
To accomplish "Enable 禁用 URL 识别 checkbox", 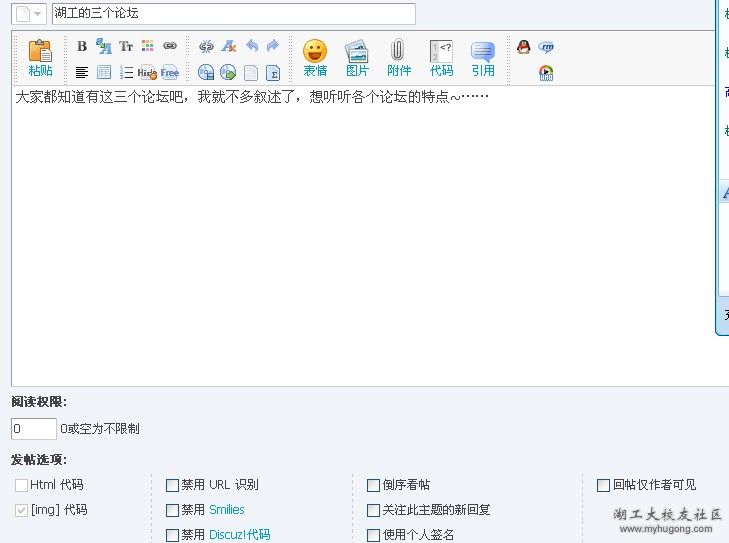I will pos(172,485).
